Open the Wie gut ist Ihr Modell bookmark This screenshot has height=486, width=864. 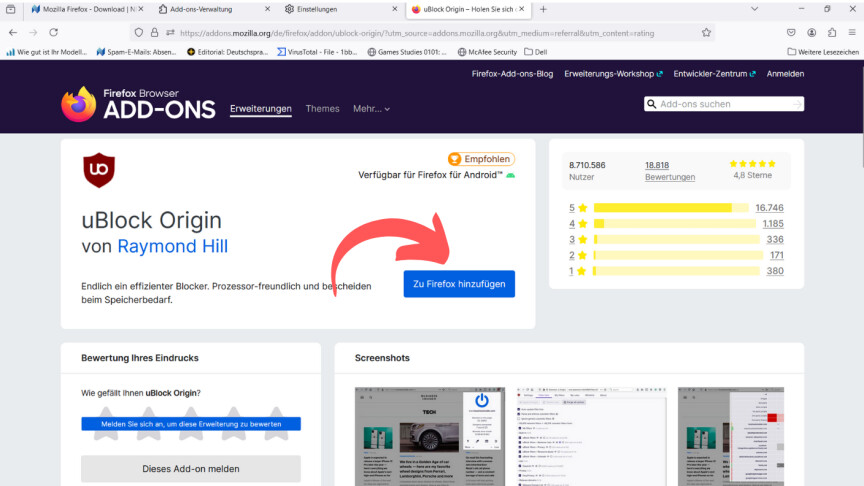[x=47, y=52]
